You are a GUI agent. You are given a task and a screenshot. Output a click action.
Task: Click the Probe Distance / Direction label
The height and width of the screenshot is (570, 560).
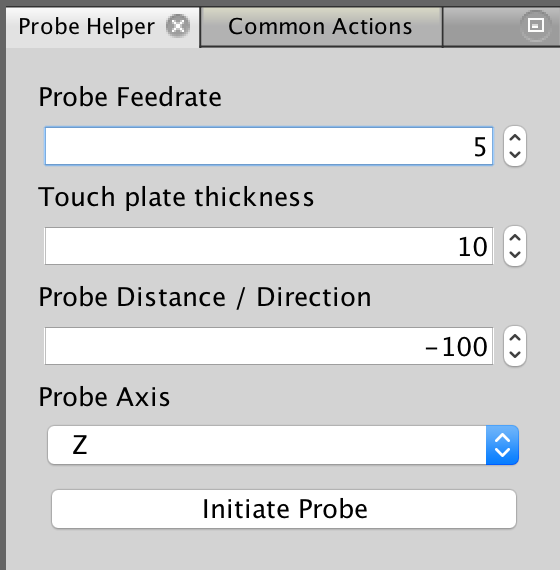[x=205, y=297]
